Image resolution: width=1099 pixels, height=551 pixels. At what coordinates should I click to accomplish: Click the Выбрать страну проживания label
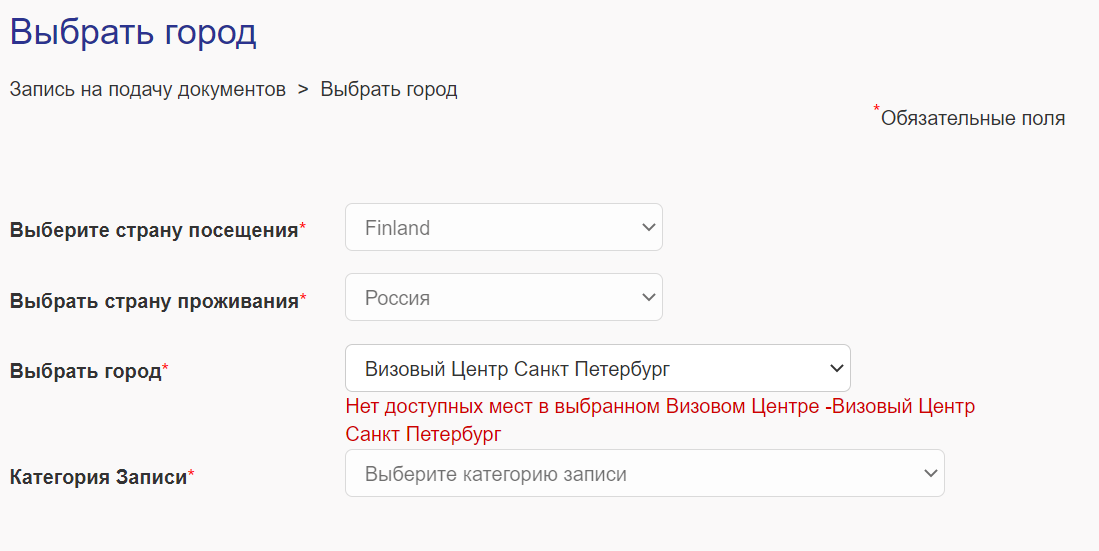tap(154, 300)
